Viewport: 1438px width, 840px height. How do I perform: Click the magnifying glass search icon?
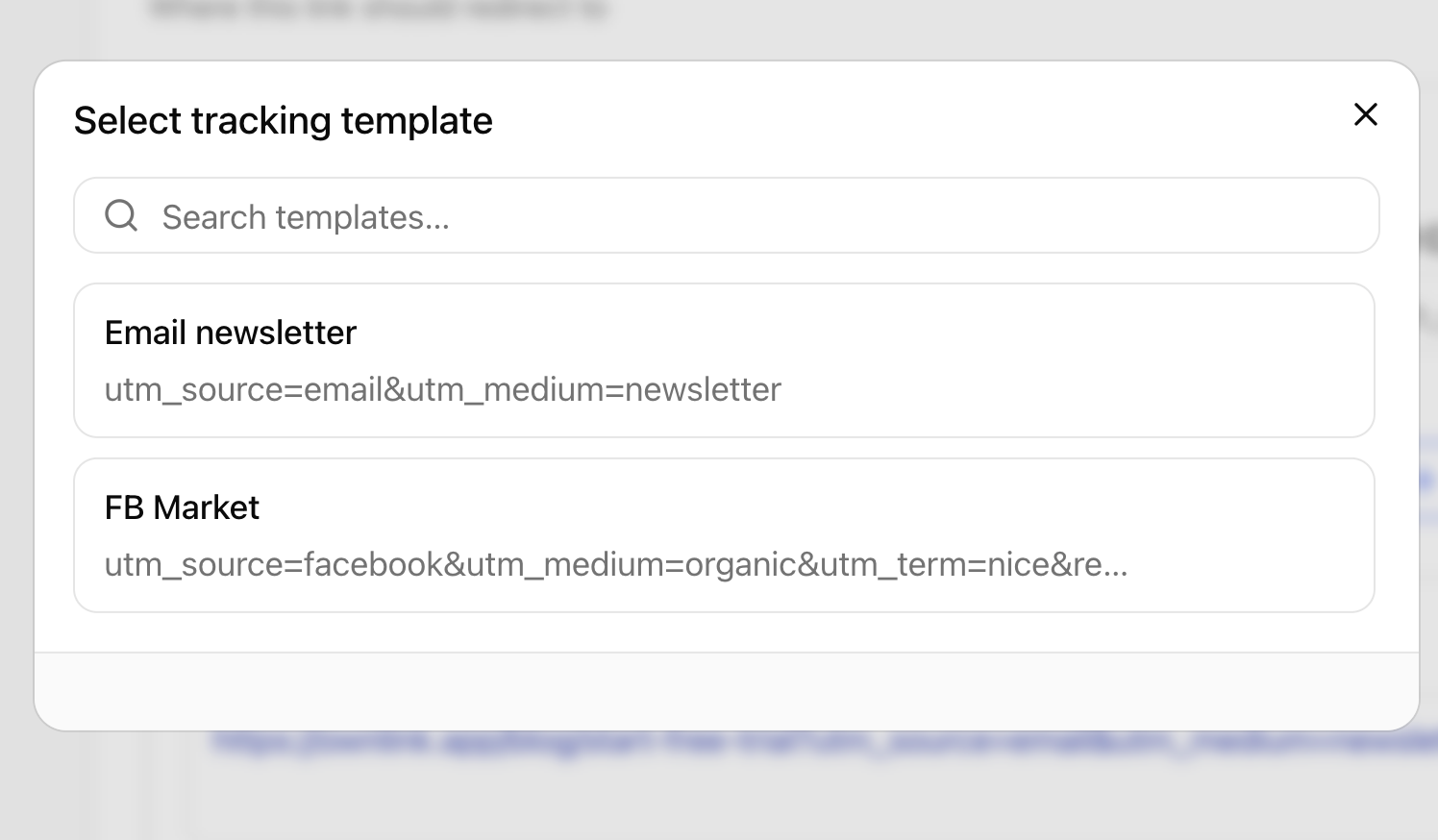121,215
